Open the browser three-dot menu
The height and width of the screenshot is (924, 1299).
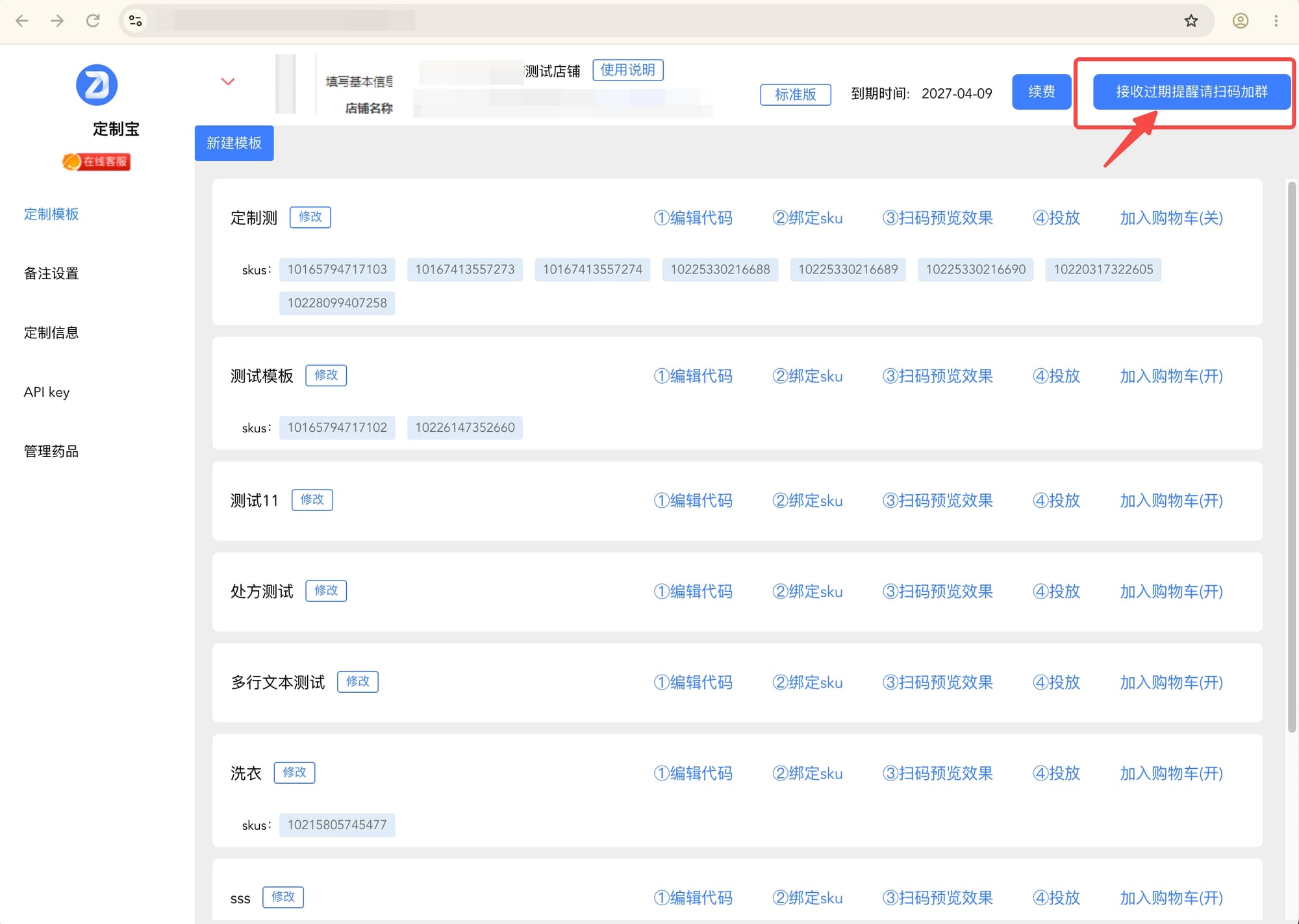tap(1276, 21)
